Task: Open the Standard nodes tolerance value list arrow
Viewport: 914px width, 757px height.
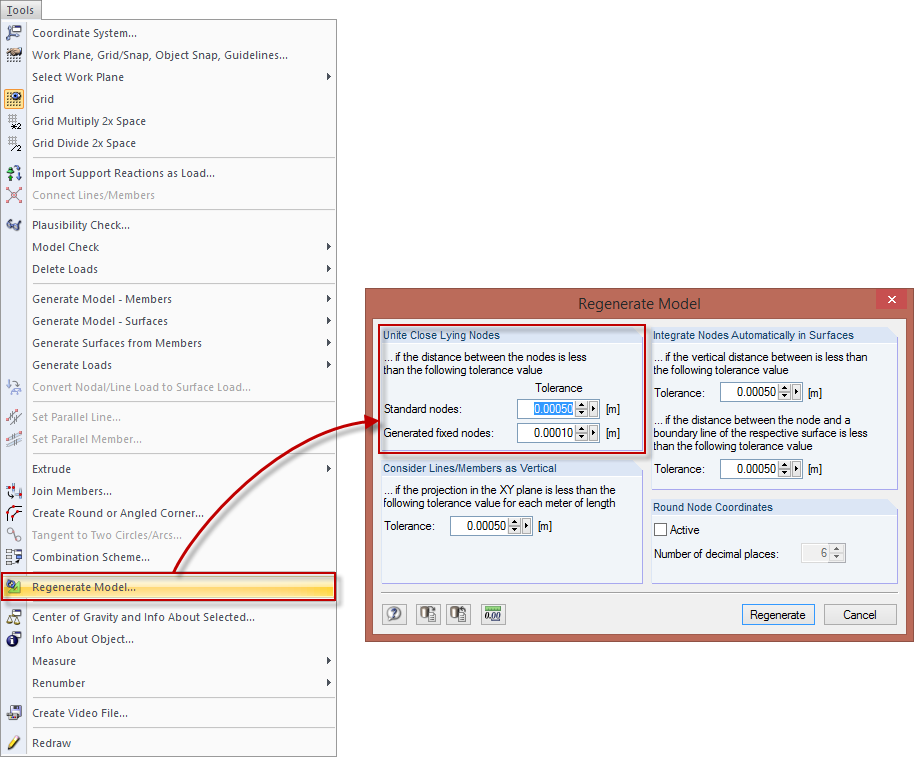Action: point(593,409)
